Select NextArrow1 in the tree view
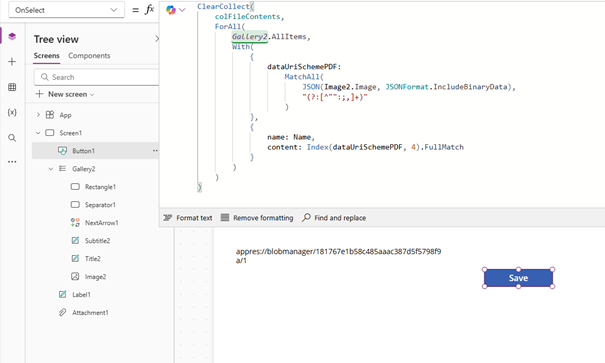Viewport: 605px width, 363px height. [x=101, y=223]
